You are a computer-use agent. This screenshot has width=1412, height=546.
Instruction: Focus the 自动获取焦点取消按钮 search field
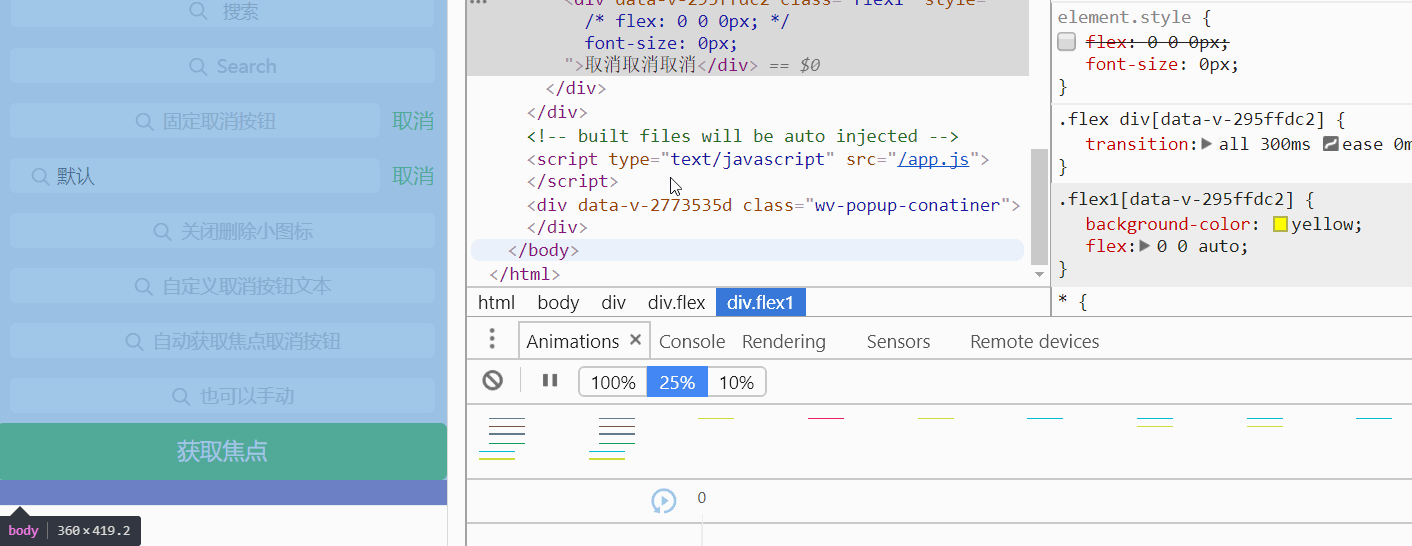(222, 341)
